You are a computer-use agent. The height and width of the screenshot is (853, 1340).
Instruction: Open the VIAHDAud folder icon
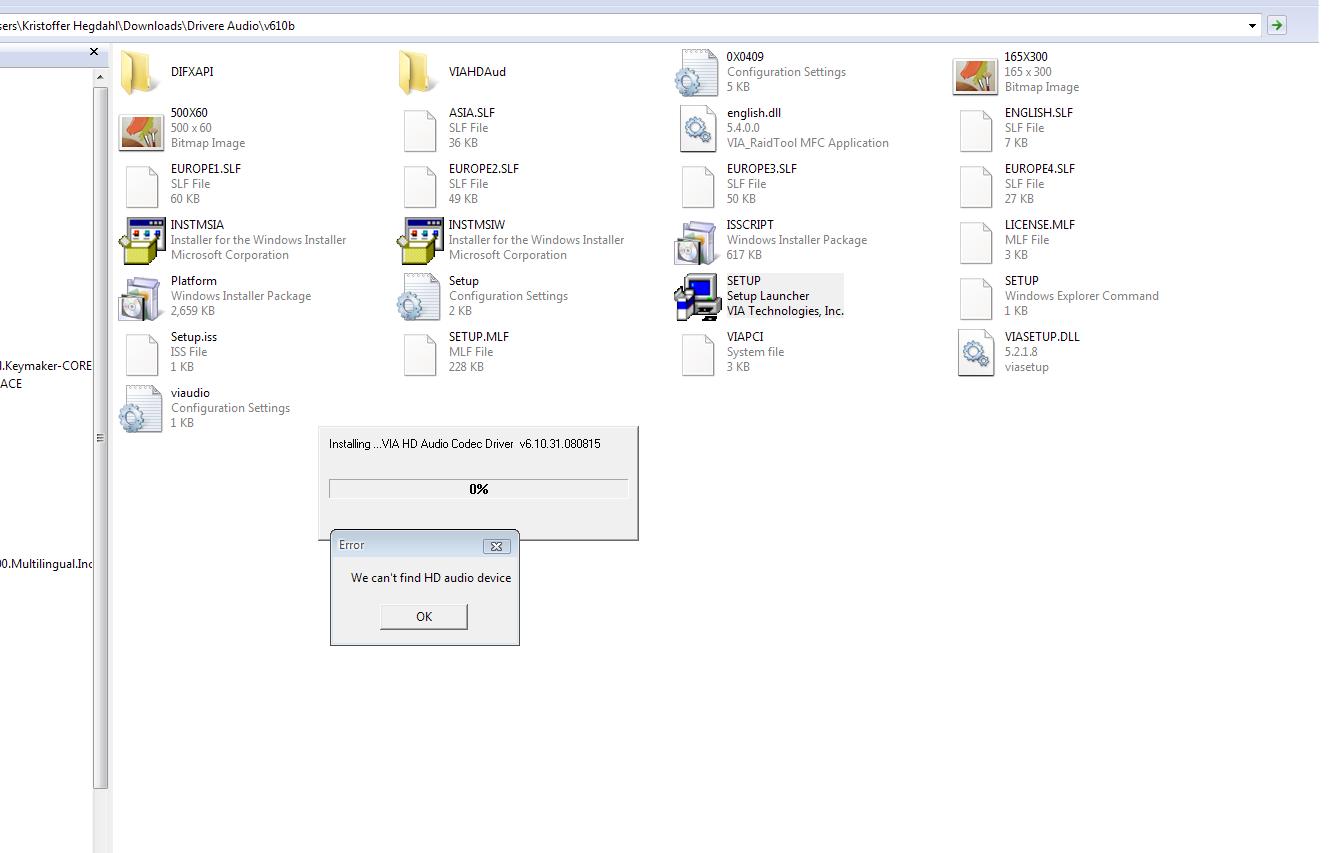point(418,72)
